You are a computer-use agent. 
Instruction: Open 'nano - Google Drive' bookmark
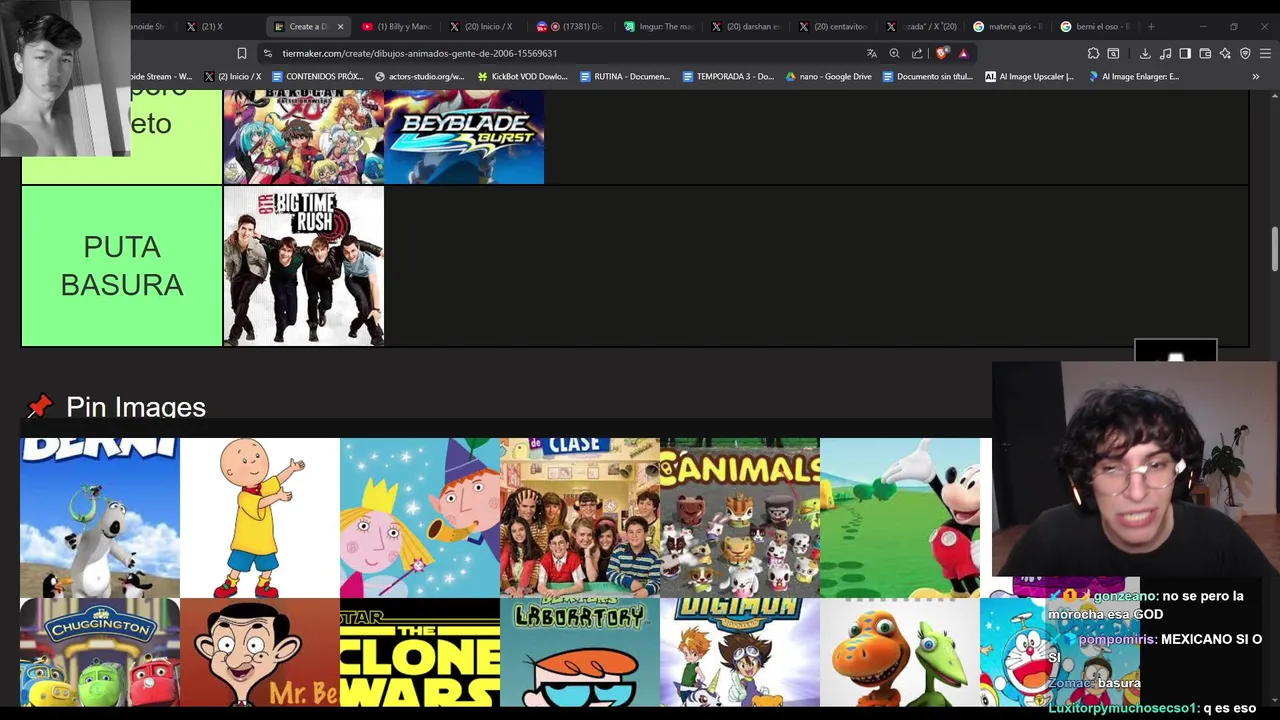point(828,76)
